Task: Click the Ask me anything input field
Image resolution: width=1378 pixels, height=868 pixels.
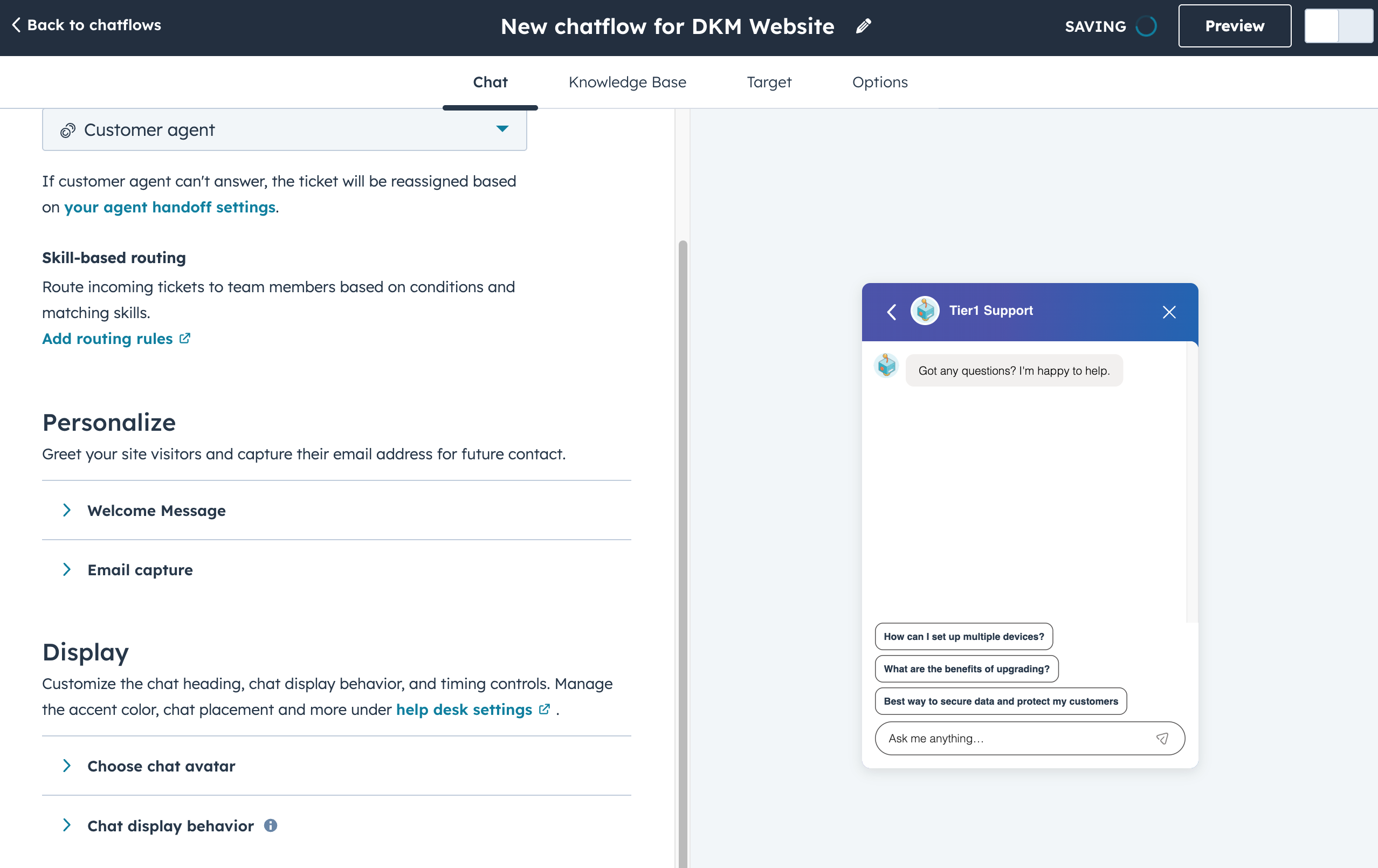Action: point(1002,738)
